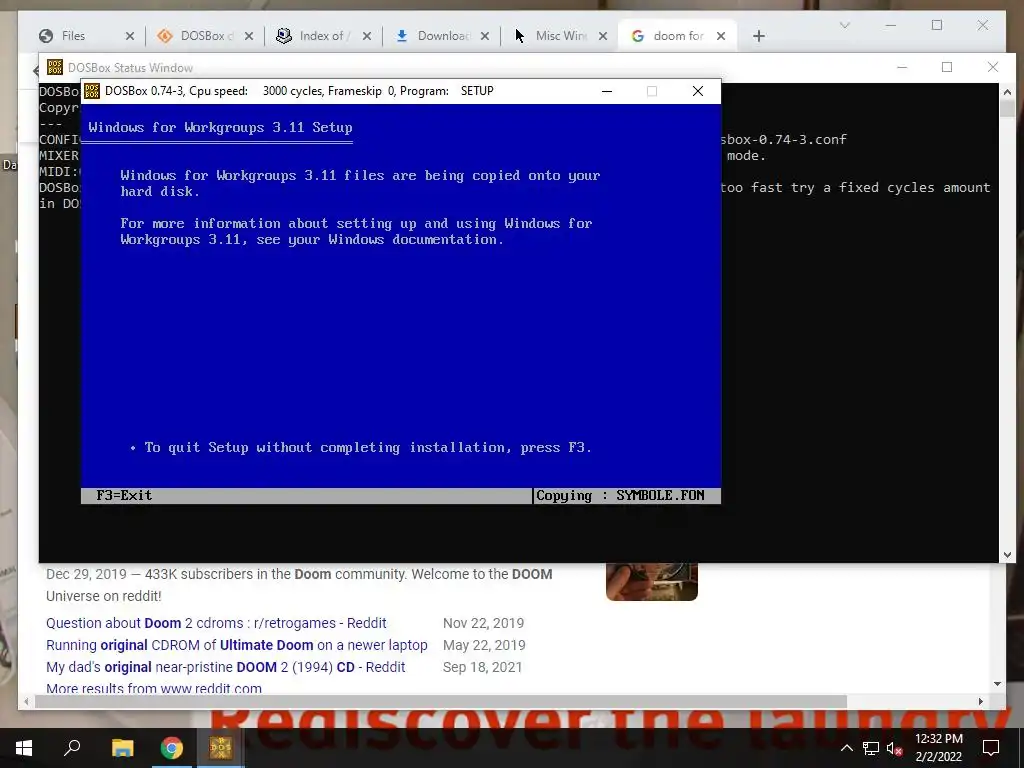
Task: Switch to the Misc Win browser tab
Action: coord(561,36)
